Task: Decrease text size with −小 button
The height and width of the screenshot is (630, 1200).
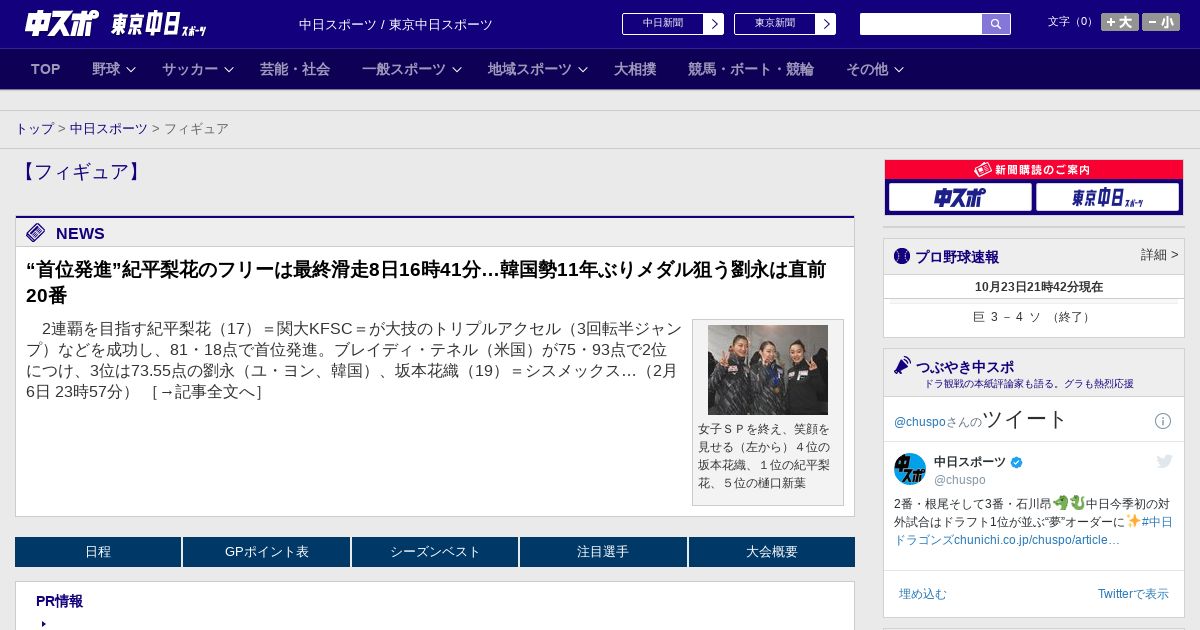Action: tap(1161, 22)
